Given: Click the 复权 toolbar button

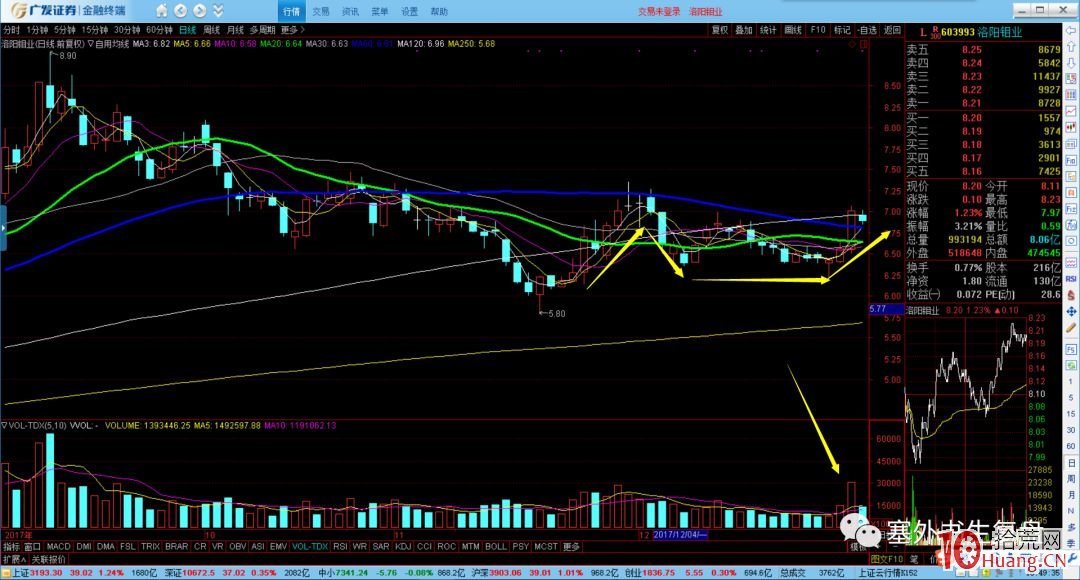Looking at the screenshot, I should point(720,30).
